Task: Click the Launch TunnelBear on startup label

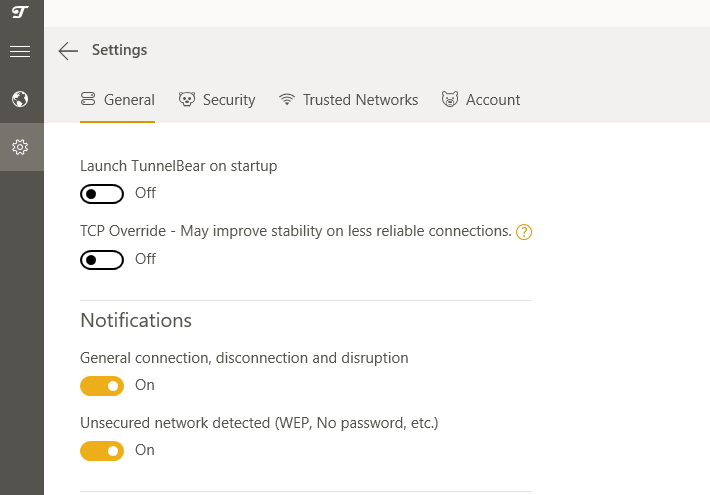Action: point(178,166)
